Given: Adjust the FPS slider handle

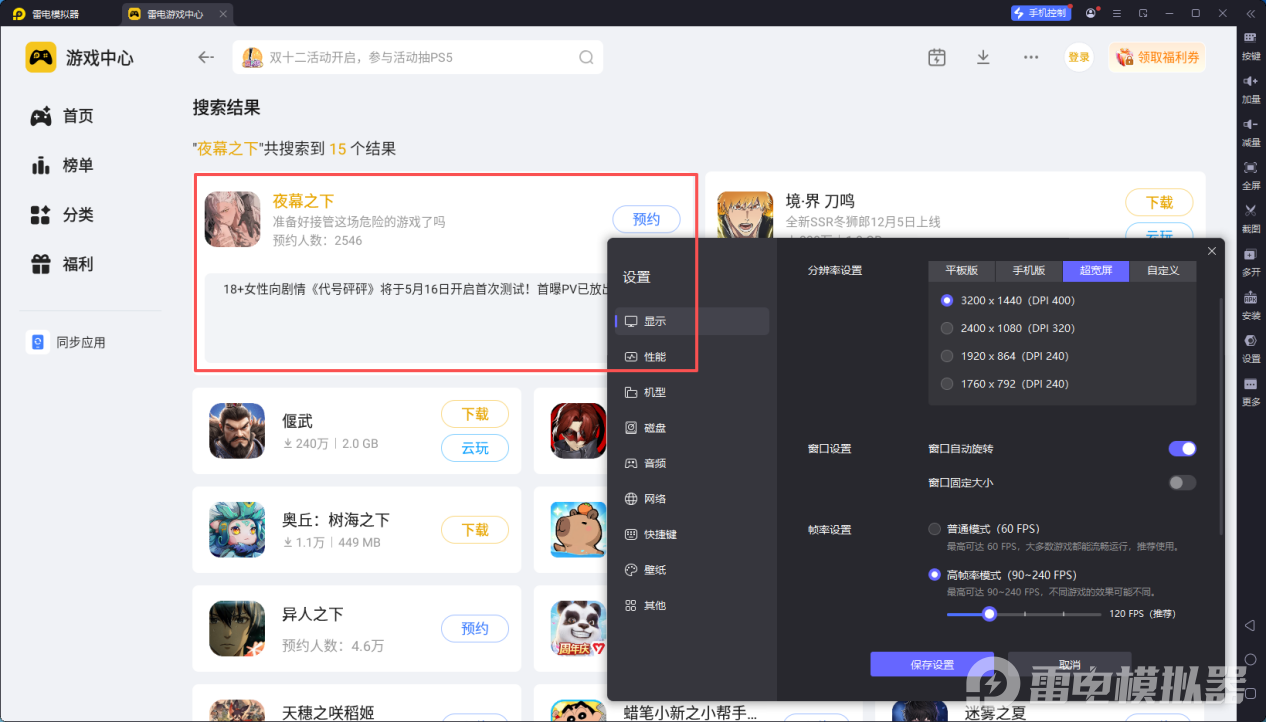Looking at the screenshot, I should (990, 614).
